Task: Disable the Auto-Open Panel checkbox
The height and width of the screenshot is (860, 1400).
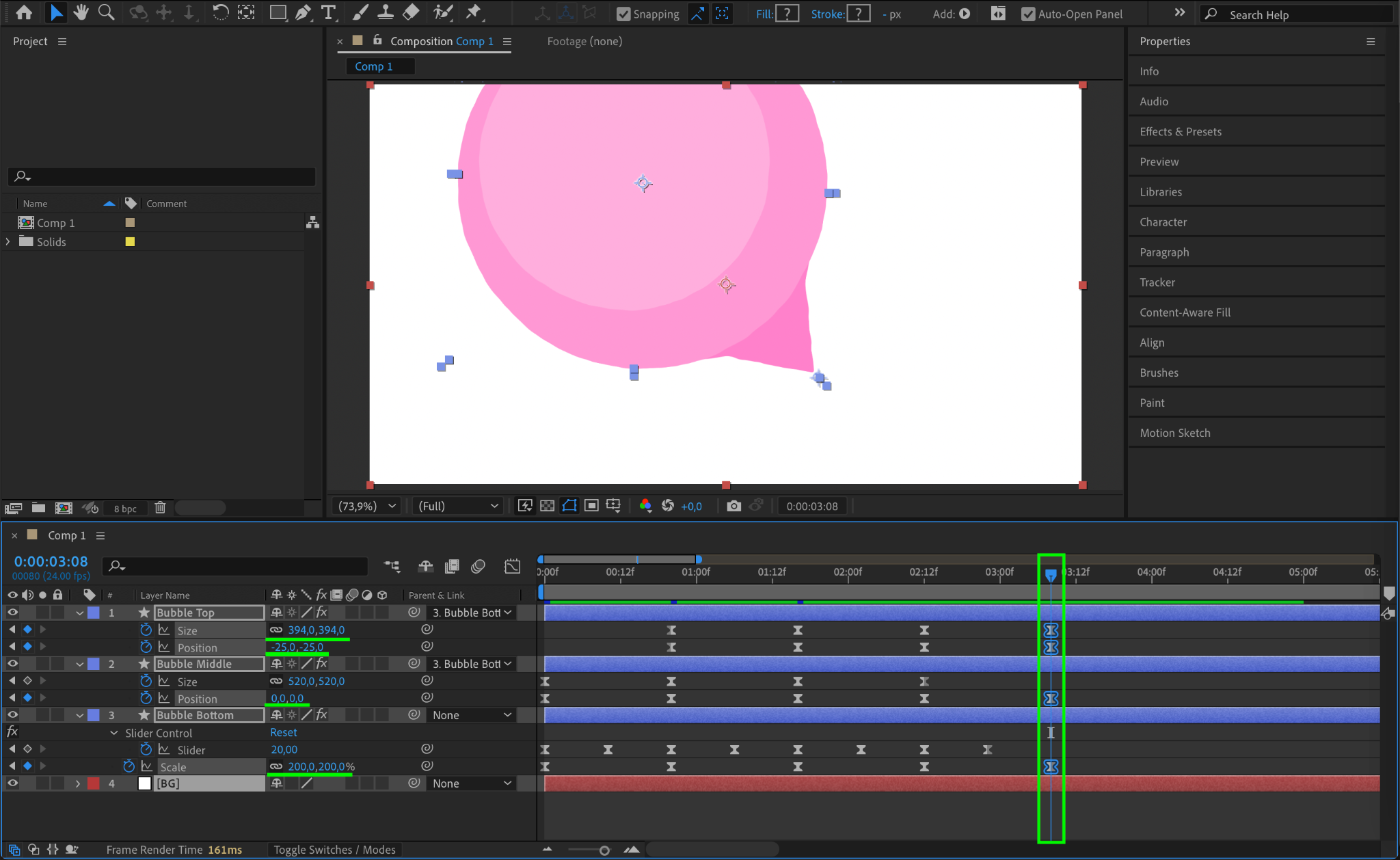Action: (1028, 14)
